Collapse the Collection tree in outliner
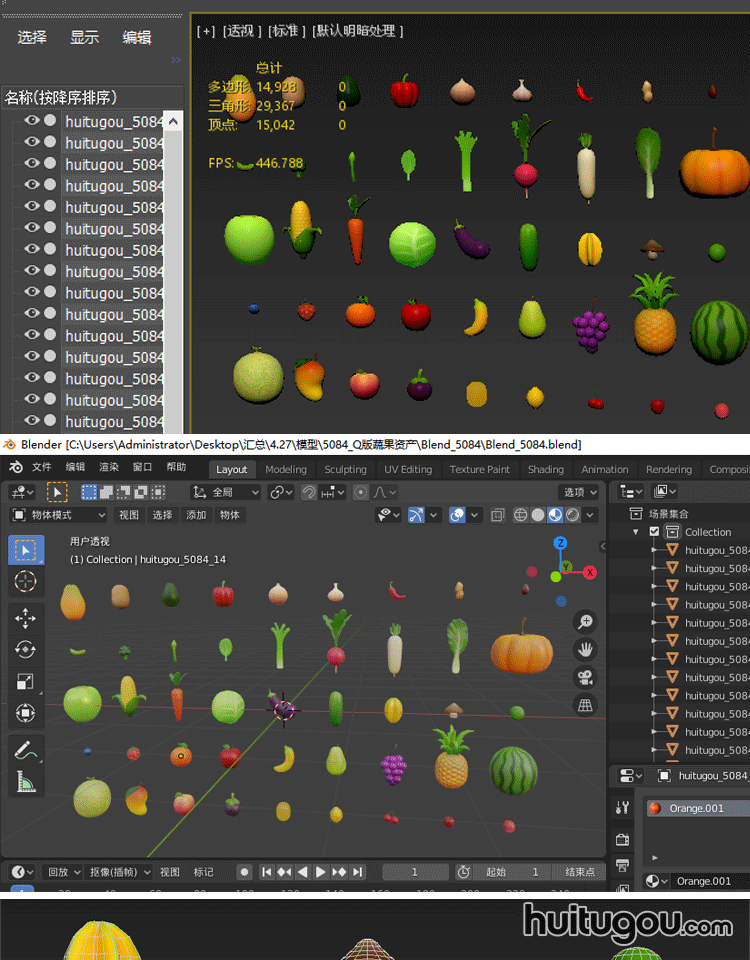Image resolution: width=750 pixels, height=960 pixels. point(635,532)
